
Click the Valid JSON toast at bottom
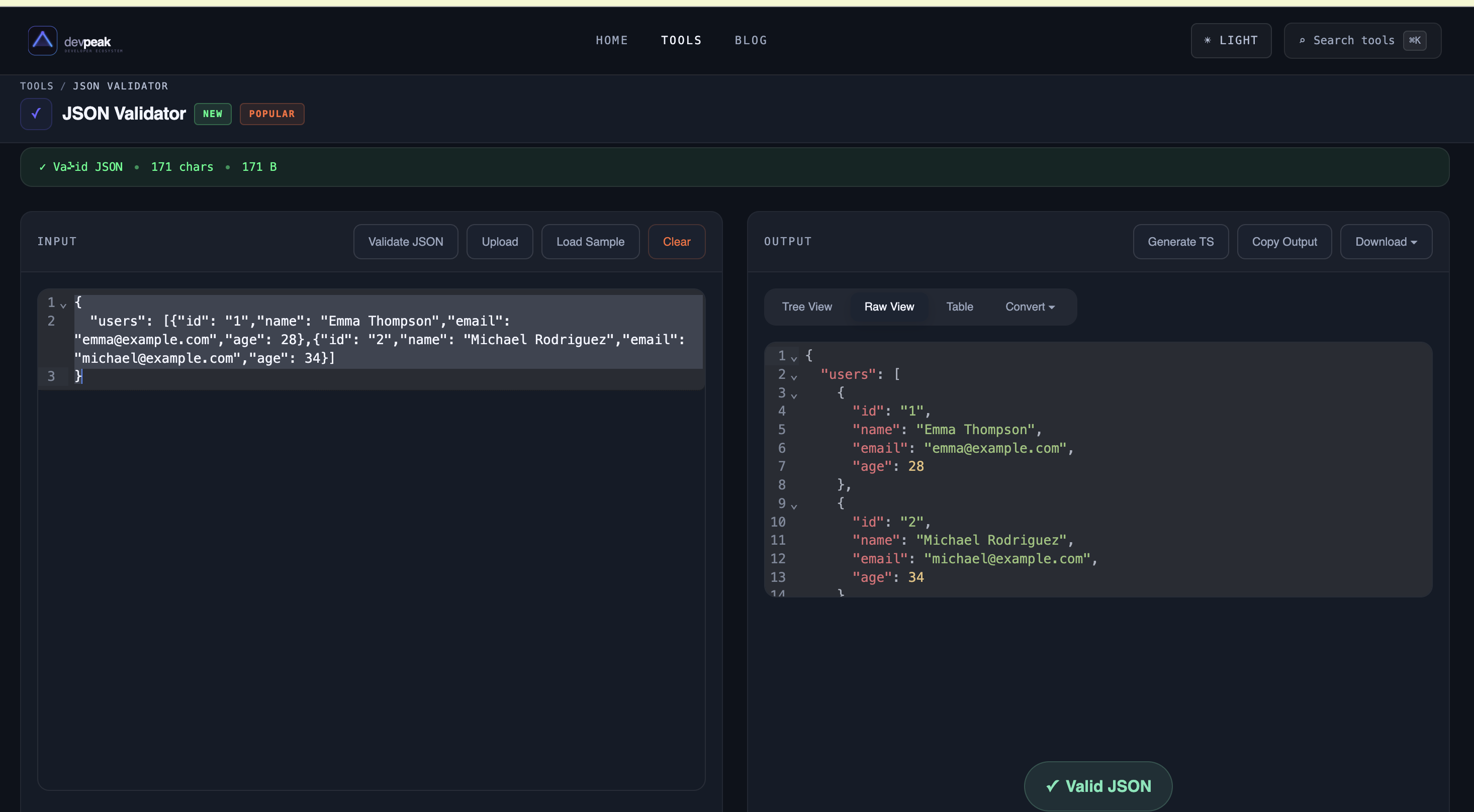pyautogui.click(x=1097, y=786)
